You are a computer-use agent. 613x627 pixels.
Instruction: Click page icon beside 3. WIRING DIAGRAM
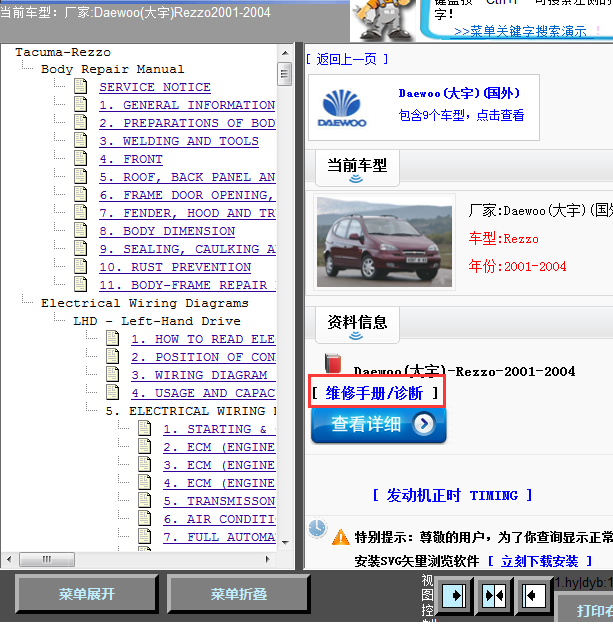tap(112, 375)
